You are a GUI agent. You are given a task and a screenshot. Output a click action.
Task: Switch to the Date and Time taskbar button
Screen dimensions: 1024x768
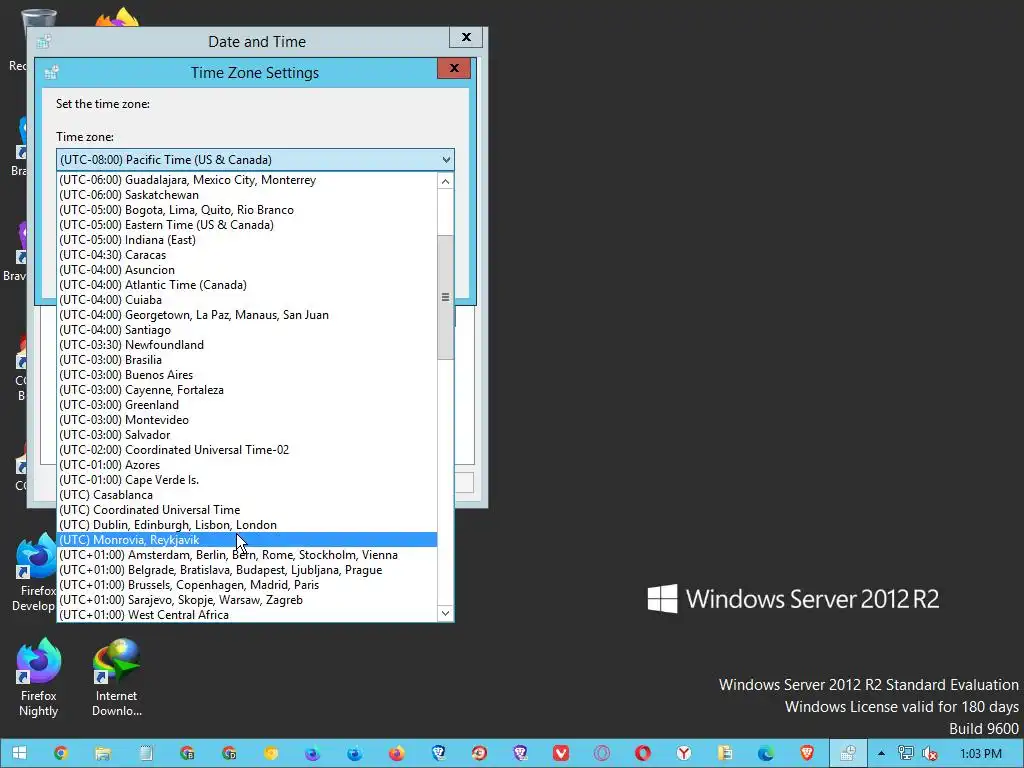[x=848, y=753]
